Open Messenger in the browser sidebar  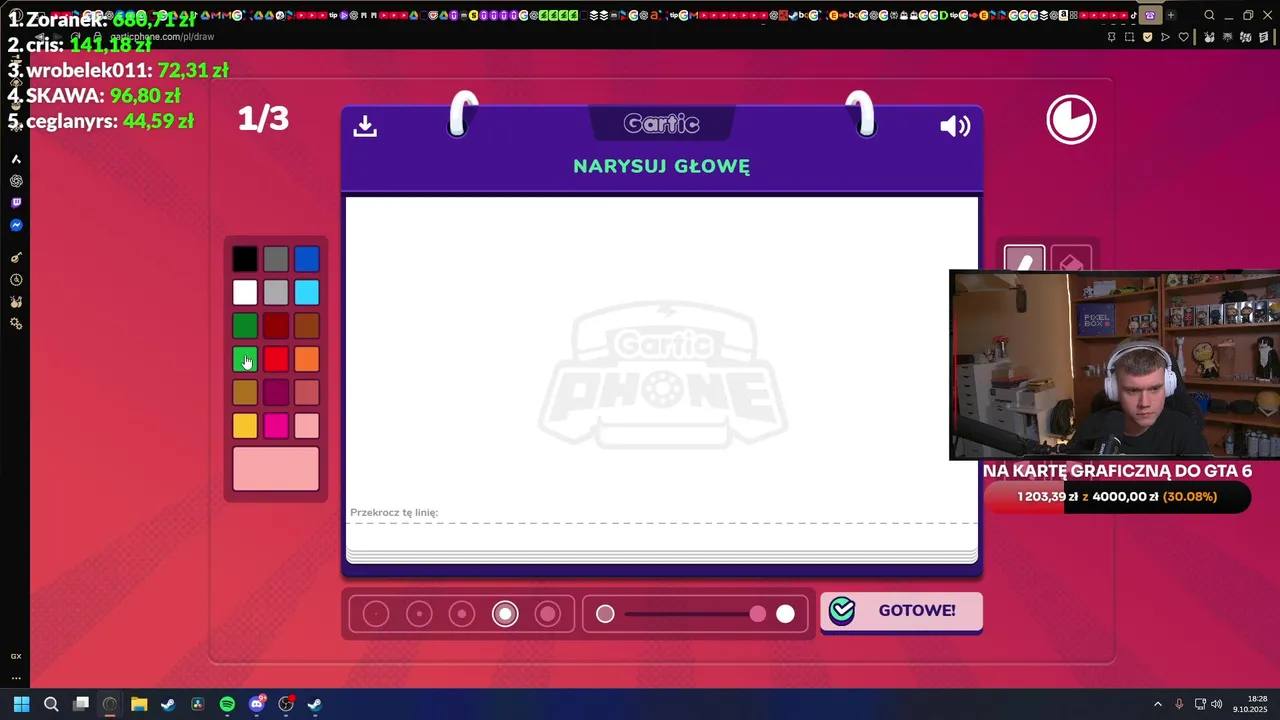pyautogui.click(x=16, y=225)
